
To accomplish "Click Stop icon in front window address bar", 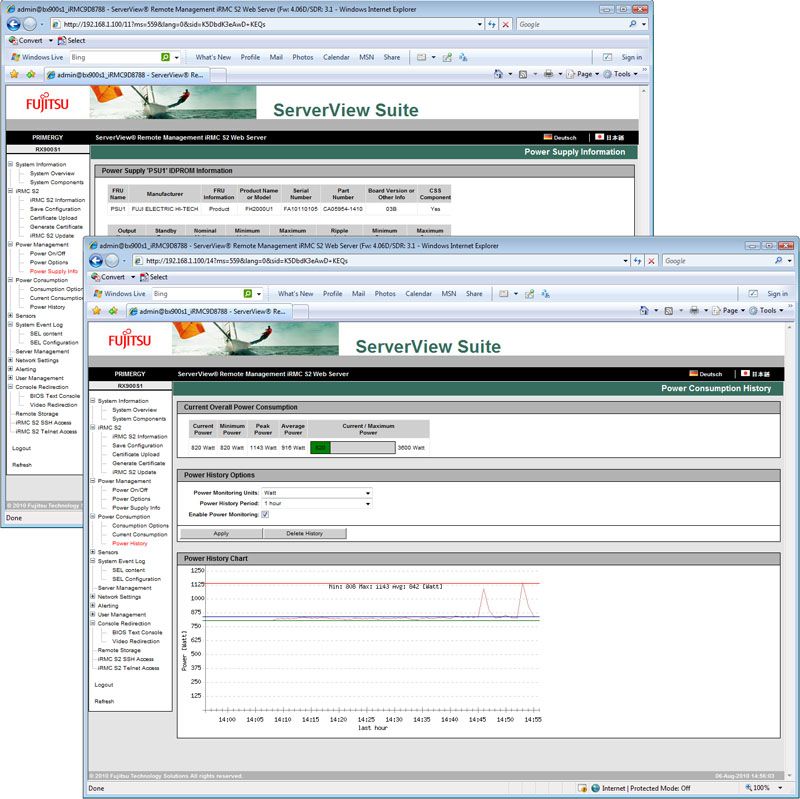I will [x=651, y=261].
